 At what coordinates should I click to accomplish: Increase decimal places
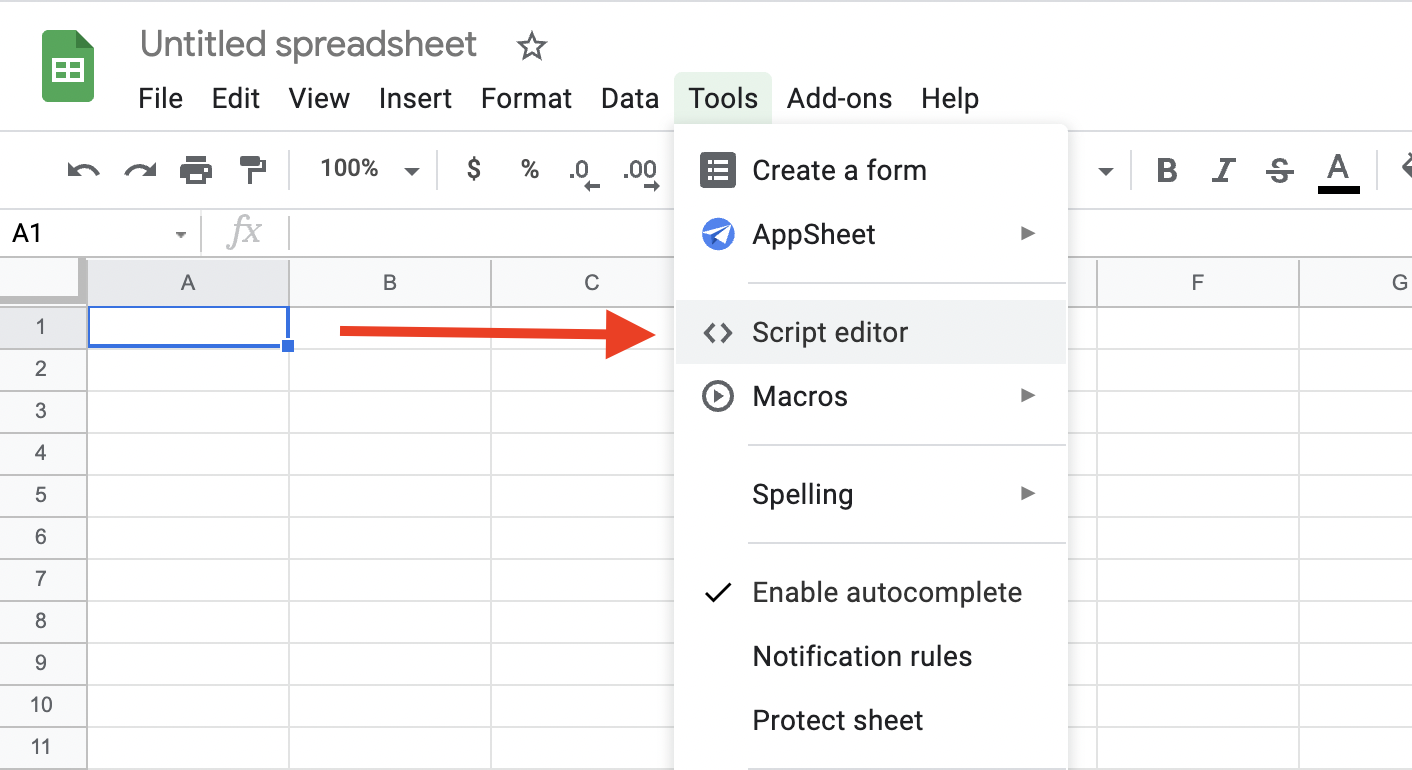(x=641, y=170)
